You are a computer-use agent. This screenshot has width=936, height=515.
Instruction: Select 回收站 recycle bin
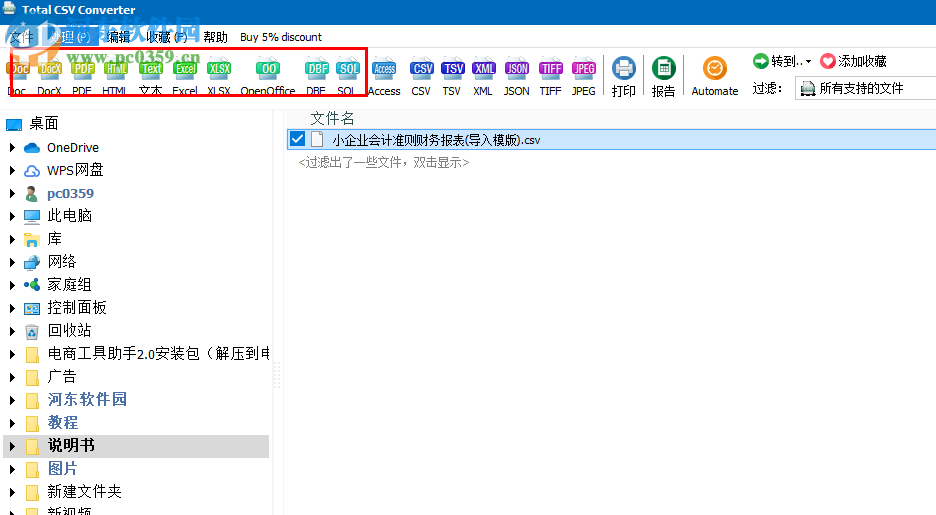(69, 330)
